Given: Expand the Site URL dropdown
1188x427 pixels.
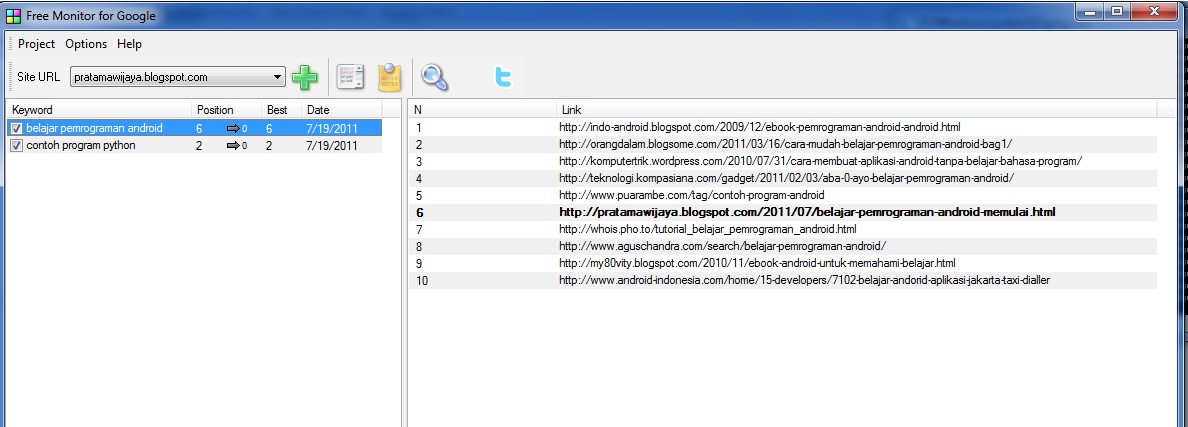Looking at the screenshot, I should tap(277, 76).
